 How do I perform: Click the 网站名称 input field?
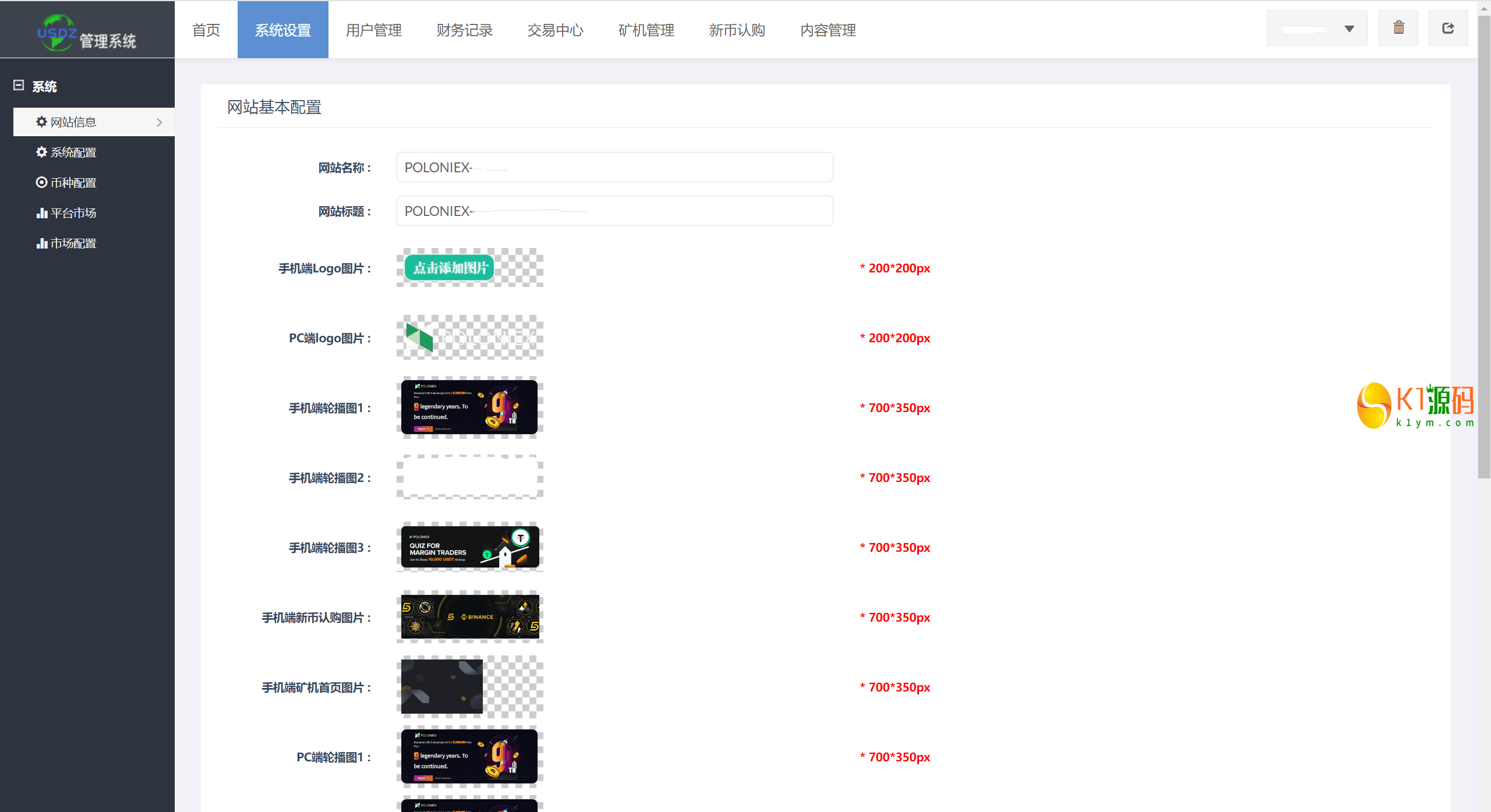click(x=614, y=167)
